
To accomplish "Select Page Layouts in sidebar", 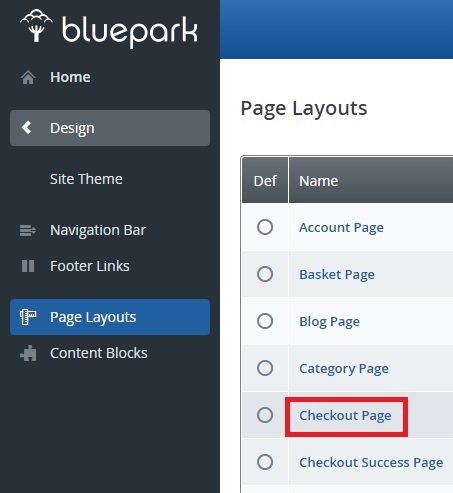I will [110, 317].
